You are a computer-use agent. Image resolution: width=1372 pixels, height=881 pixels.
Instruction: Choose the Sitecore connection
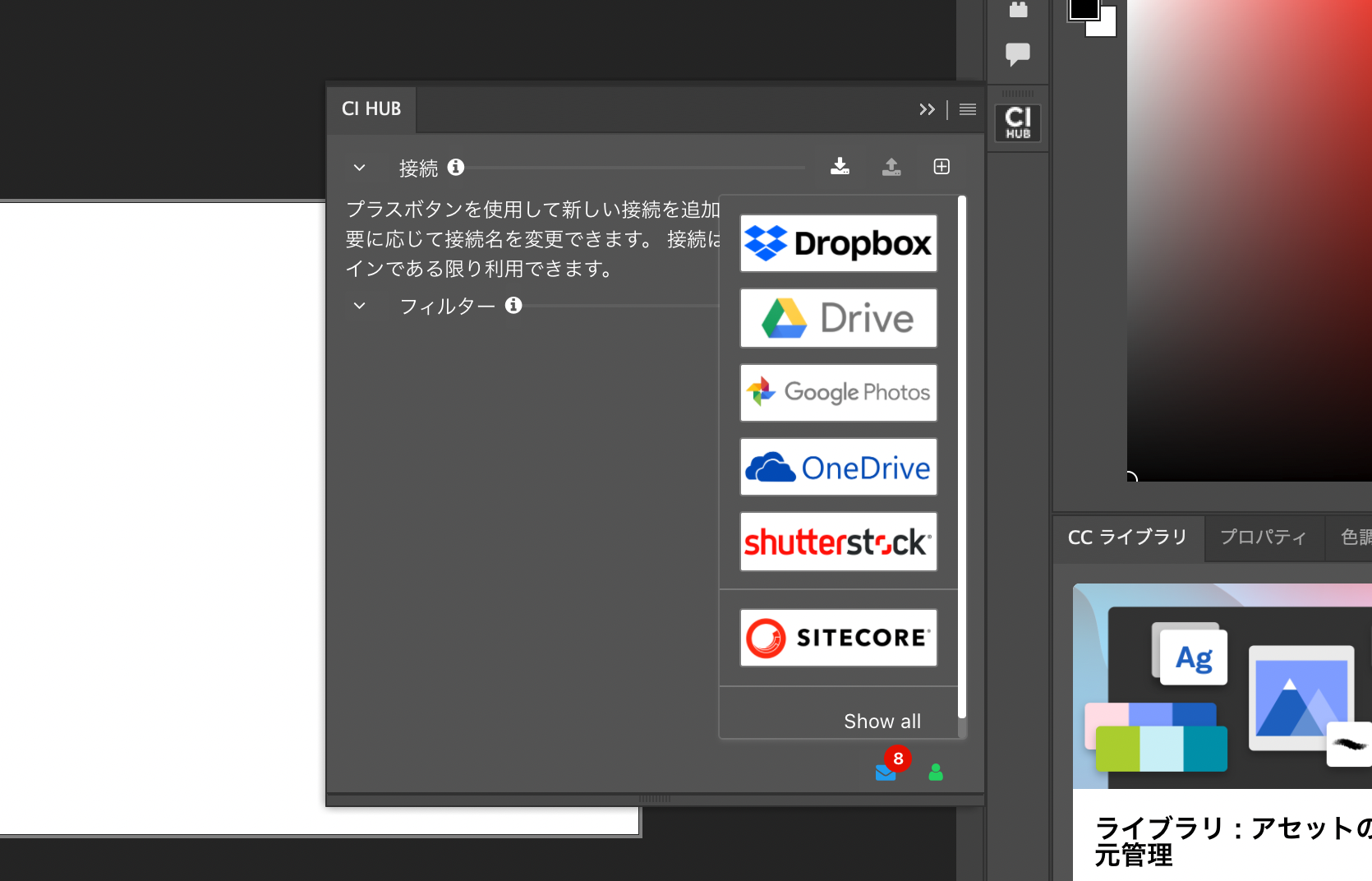tap(838, 638)
